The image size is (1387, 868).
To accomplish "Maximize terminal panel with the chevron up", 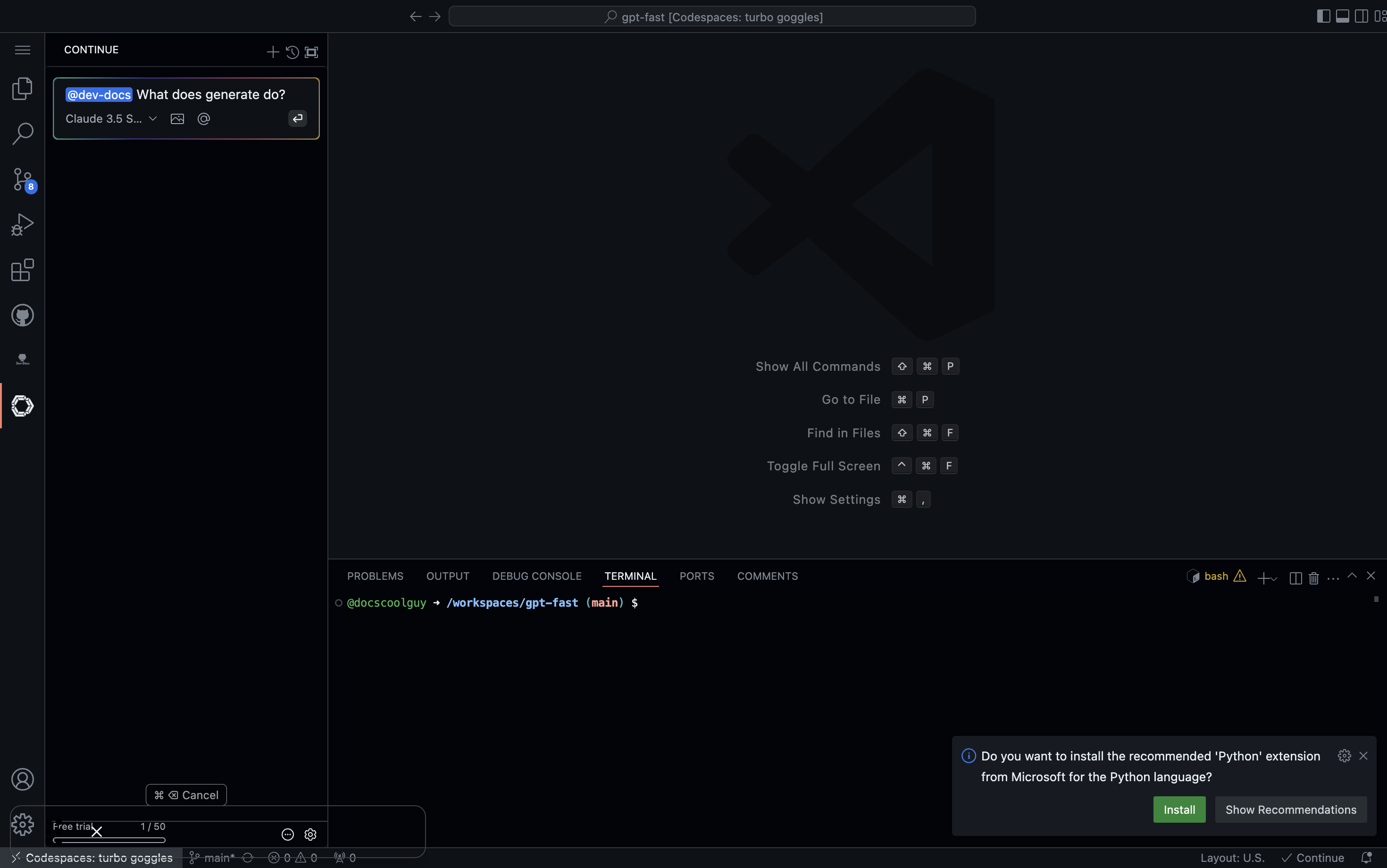I will pos(1352,576).
